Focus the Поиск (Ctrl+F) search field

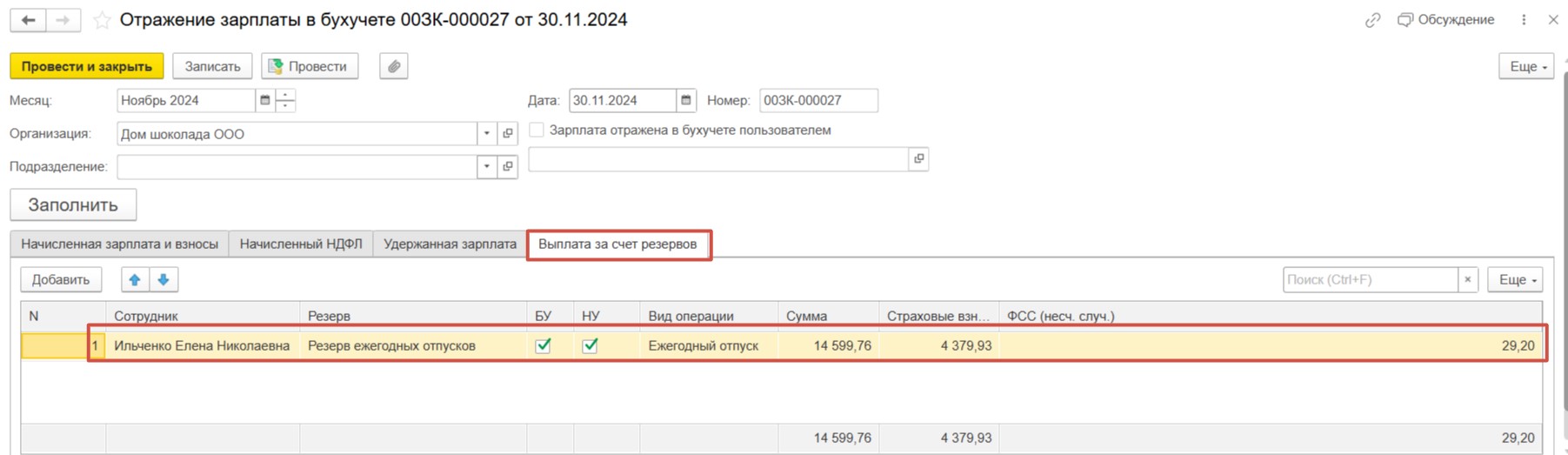[x=1370, y=279]
